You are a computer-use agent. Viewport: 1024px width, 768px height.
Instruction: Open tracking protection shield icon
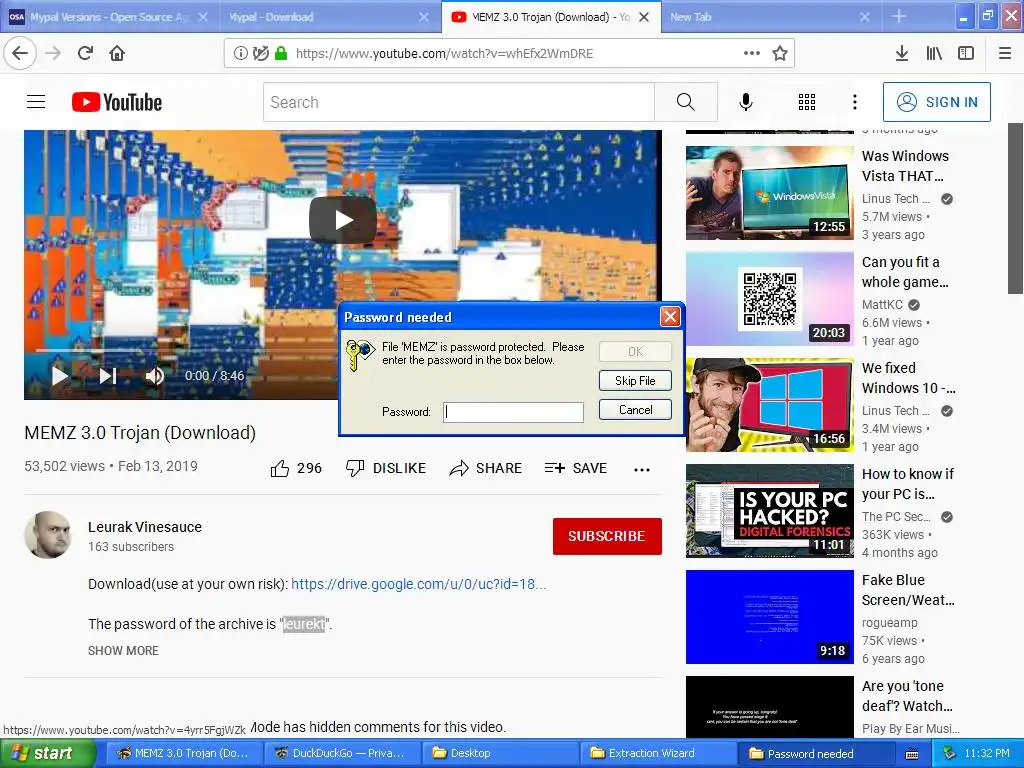pyautogui.click(x=261, y=53)
